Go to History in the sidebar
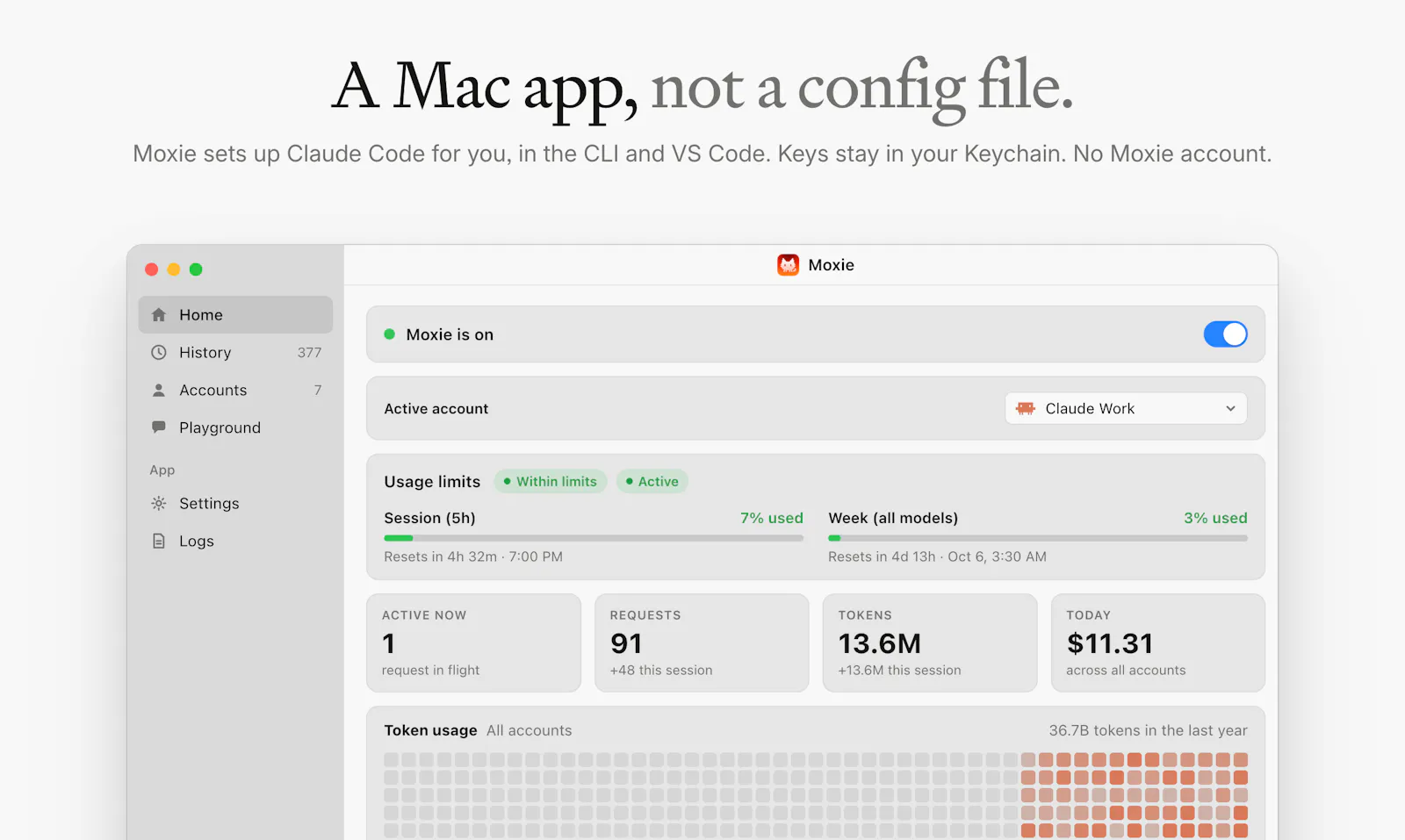 tap(235, 352)
